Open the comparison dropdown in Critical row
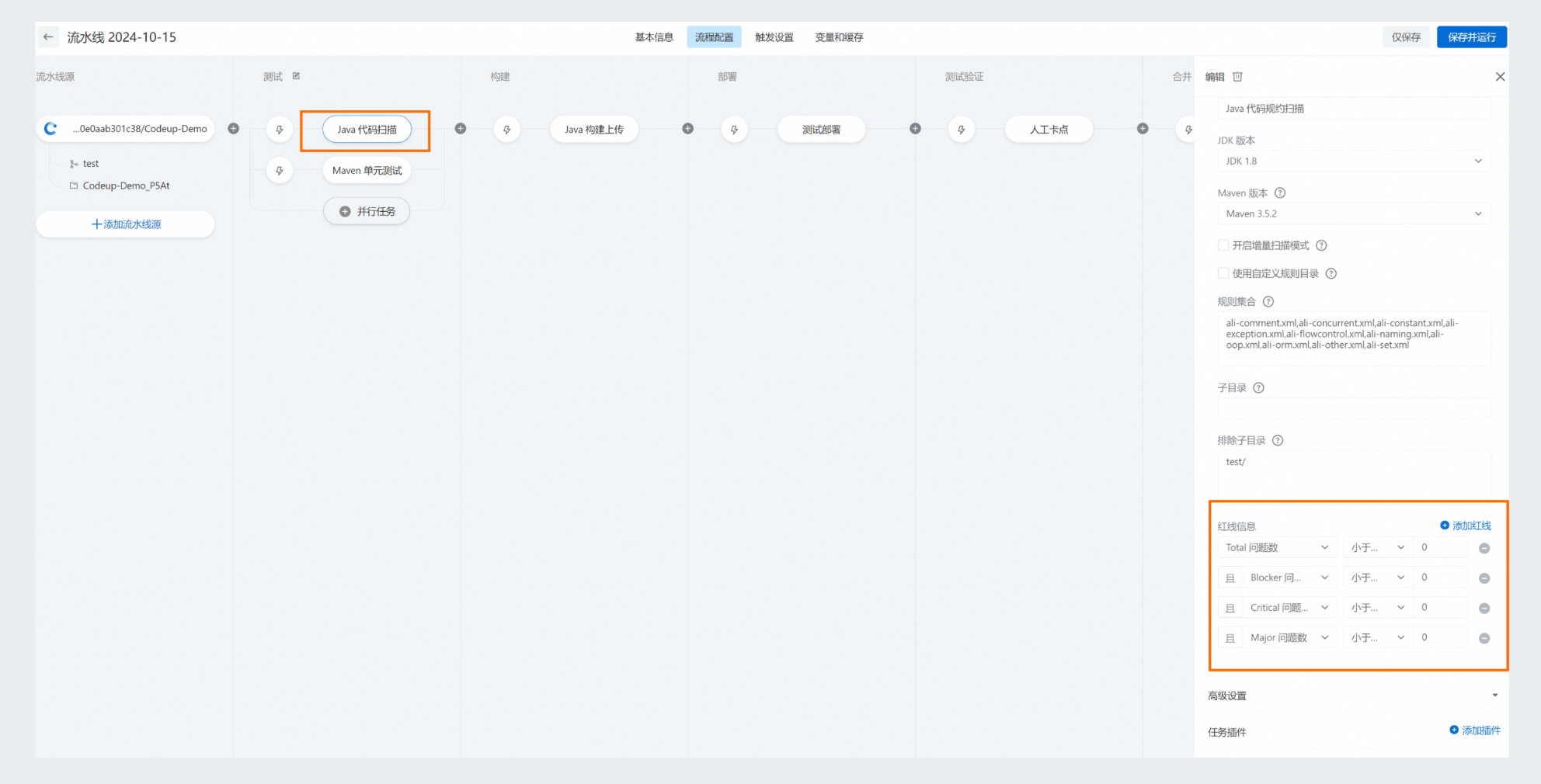Image resolution: width=1541 pixels, height=784 pixels. point(1377,608)
